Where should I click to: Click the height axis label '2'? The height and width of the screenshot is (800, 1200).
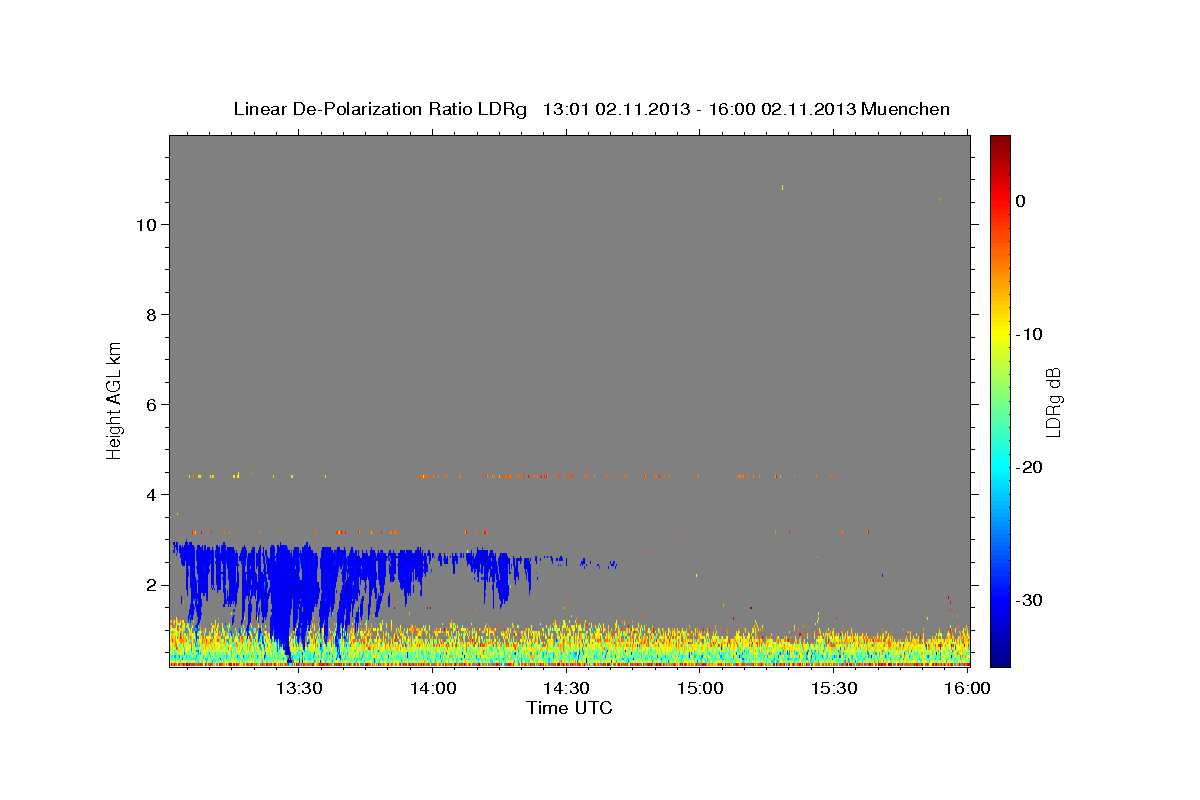coord(151,585)
